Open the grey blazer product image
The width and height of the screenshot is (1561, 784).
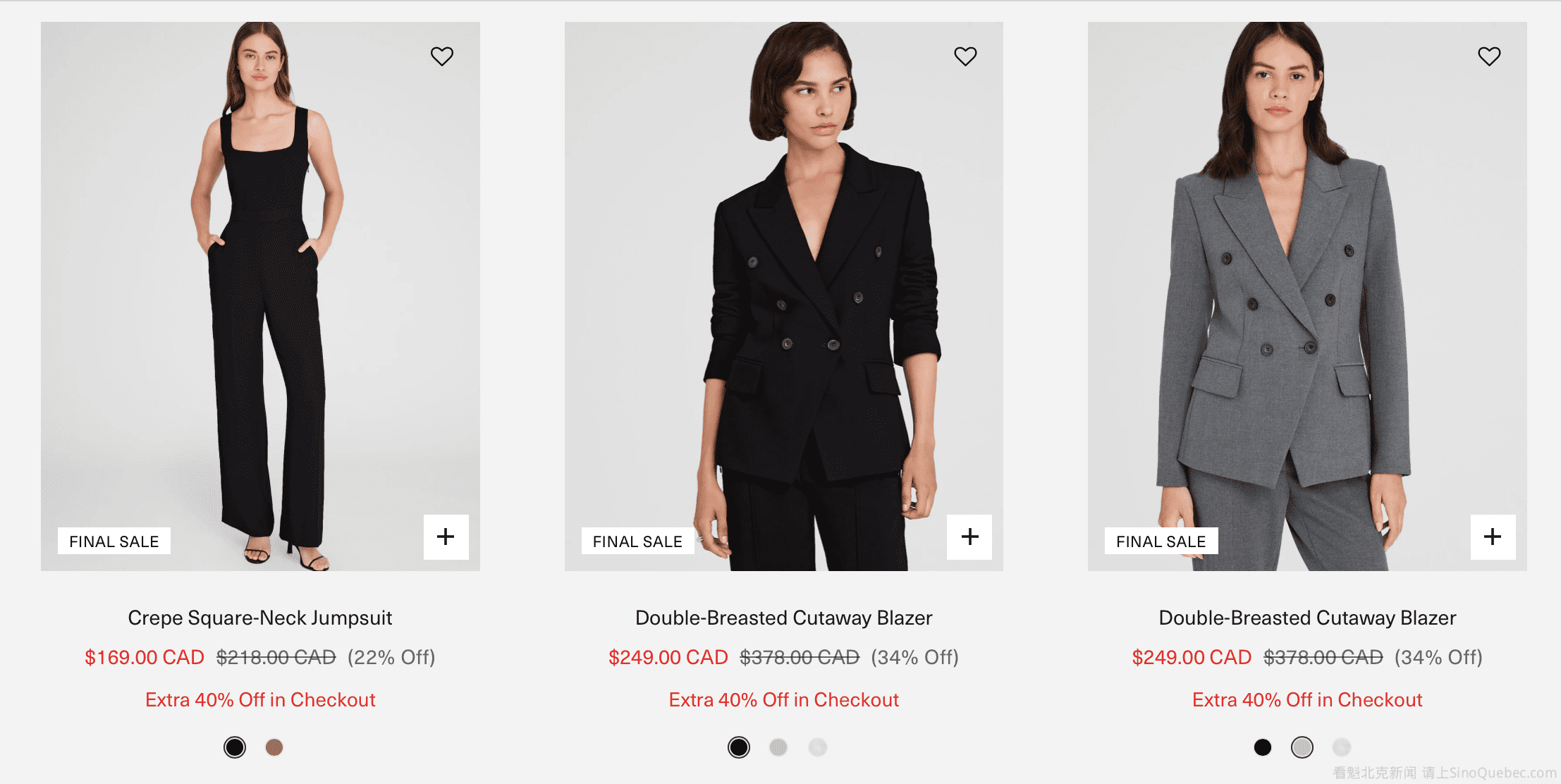1307,296
